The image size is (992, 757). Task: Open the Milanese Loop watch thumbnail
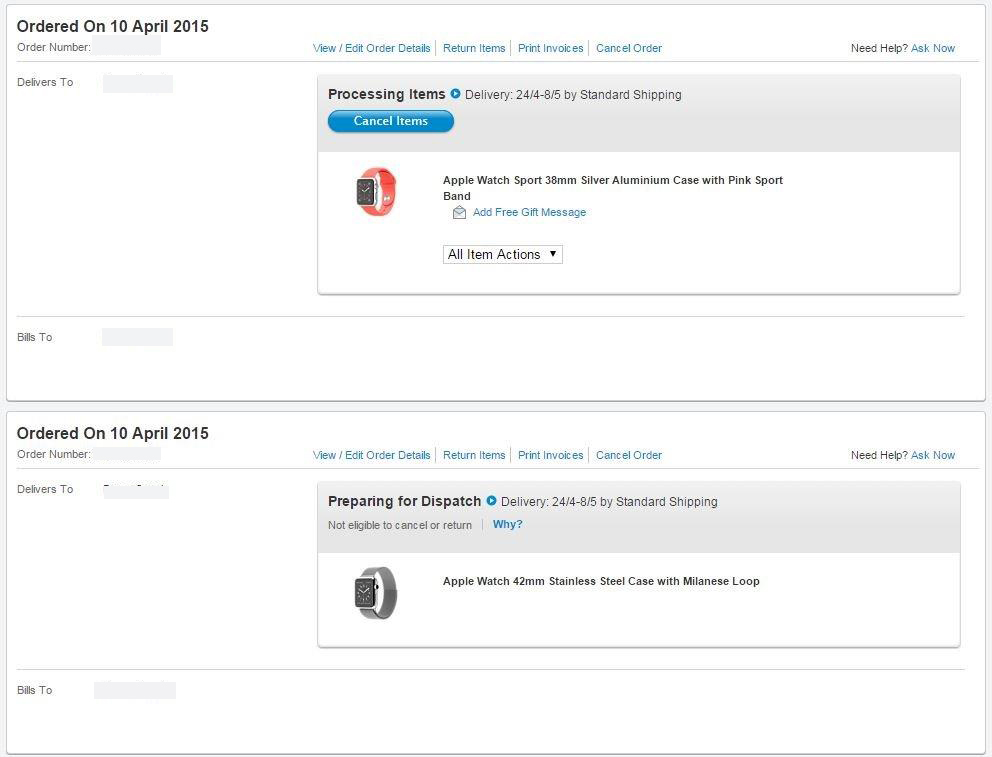point(376,592)
